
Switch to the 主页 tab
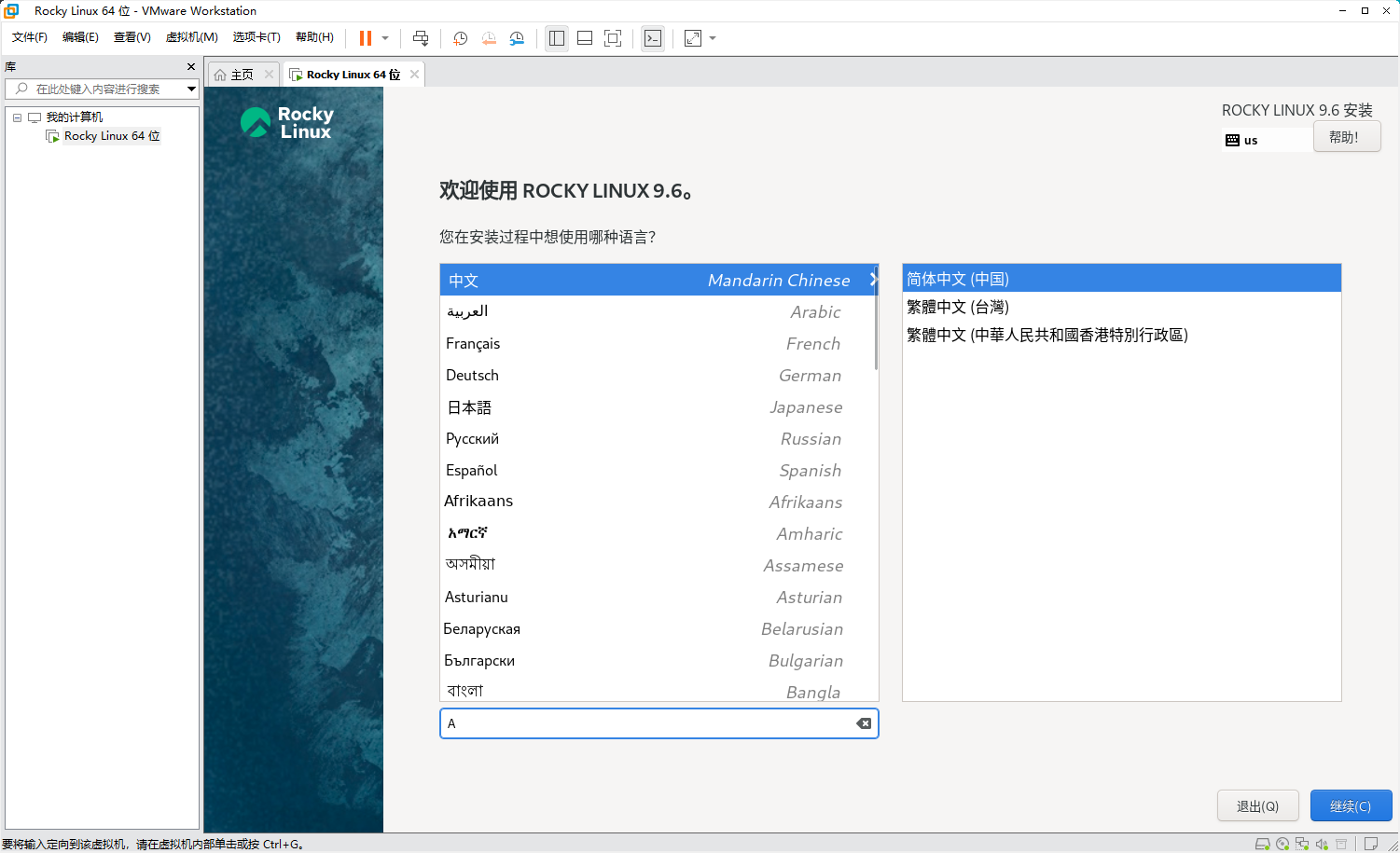(242, 74)
